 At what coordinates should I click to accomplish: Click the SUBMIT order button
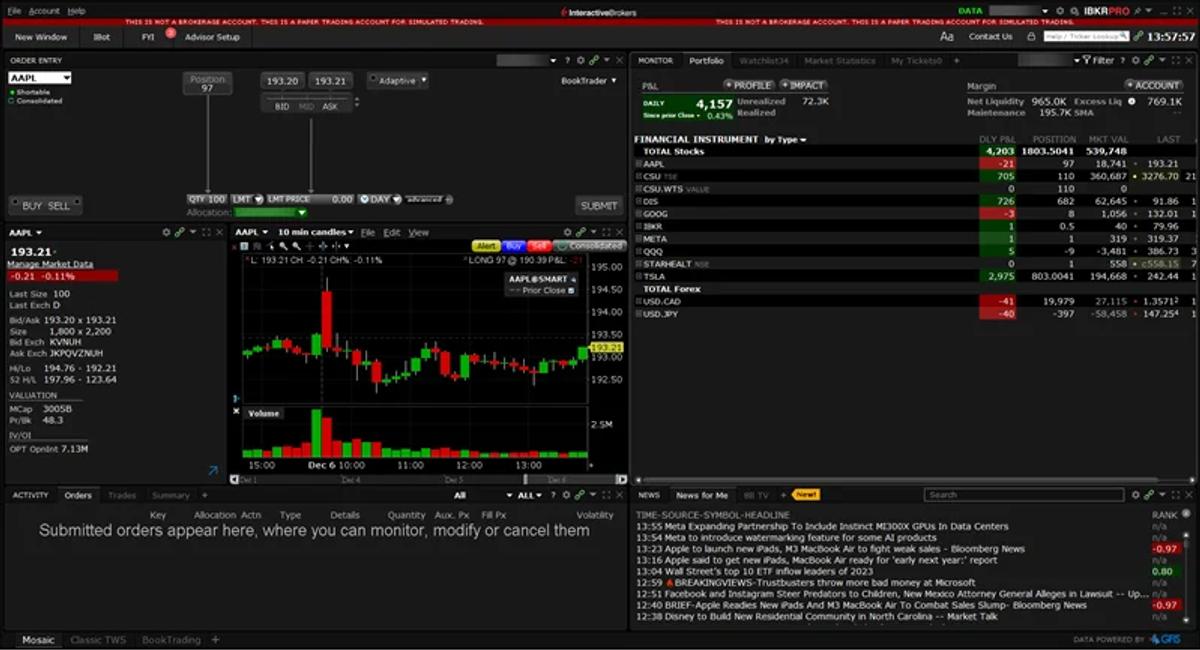point(599,206)
